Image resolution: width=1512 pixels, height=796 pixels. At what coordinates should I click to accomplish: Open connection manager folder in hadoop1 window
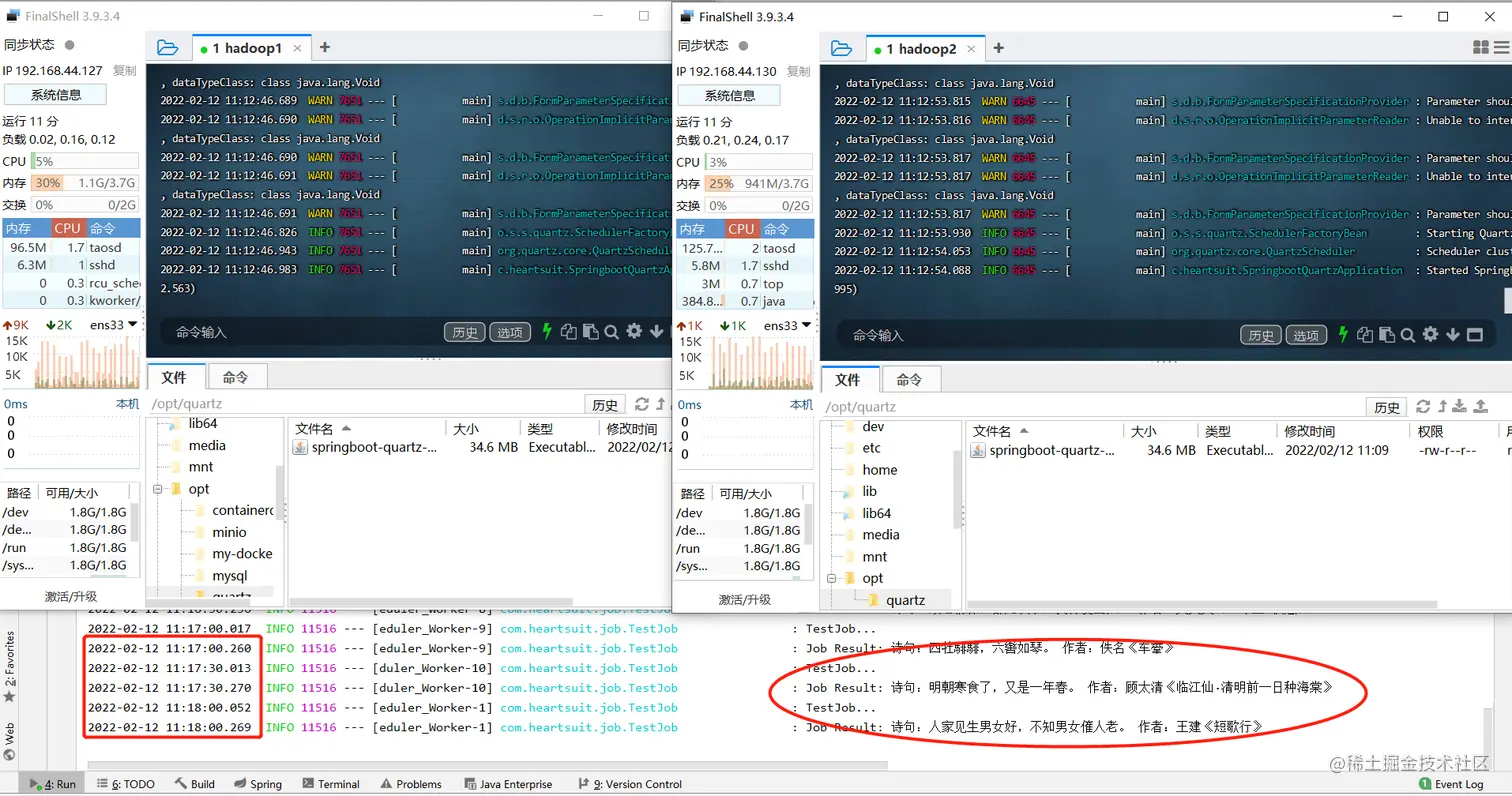pos(167,48)
